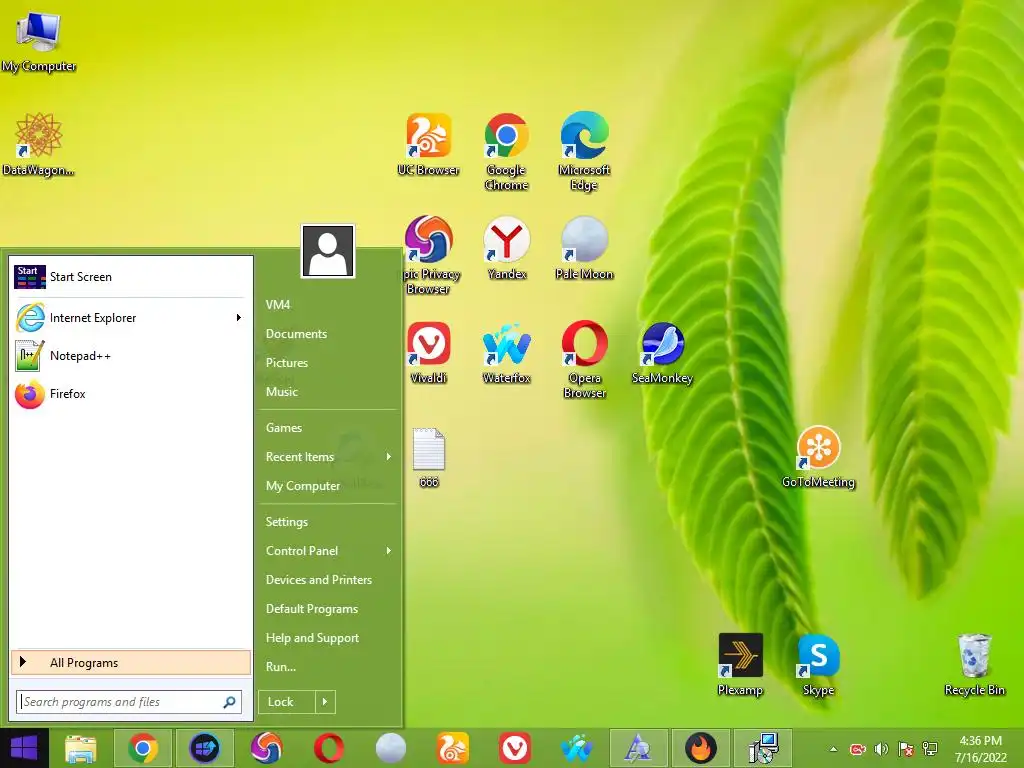The image size is (1024, 768).
Task: Expand All Programs list
Action: coord(131,662)
